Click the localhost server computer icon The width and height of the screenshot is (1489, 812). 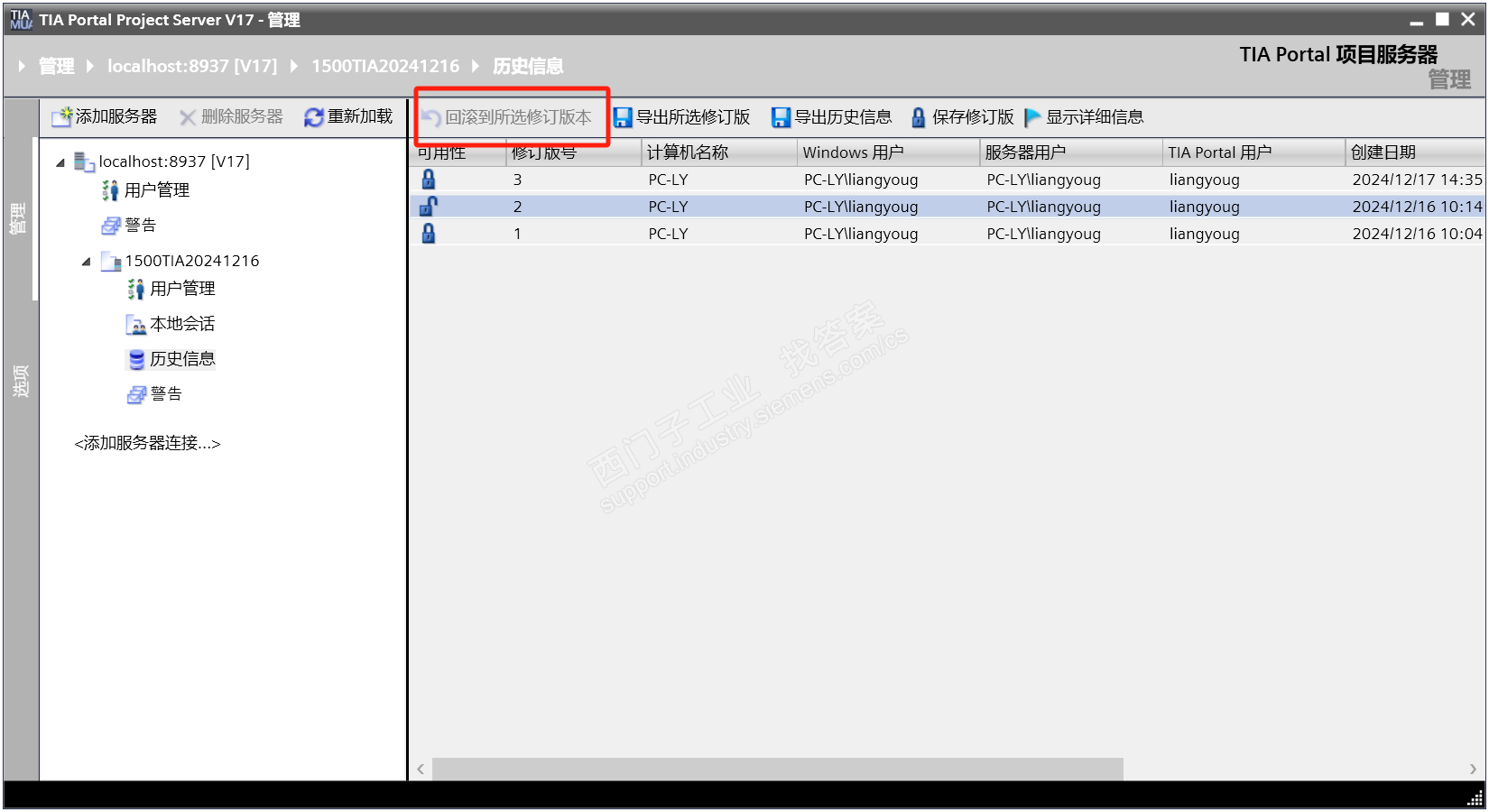85,161
